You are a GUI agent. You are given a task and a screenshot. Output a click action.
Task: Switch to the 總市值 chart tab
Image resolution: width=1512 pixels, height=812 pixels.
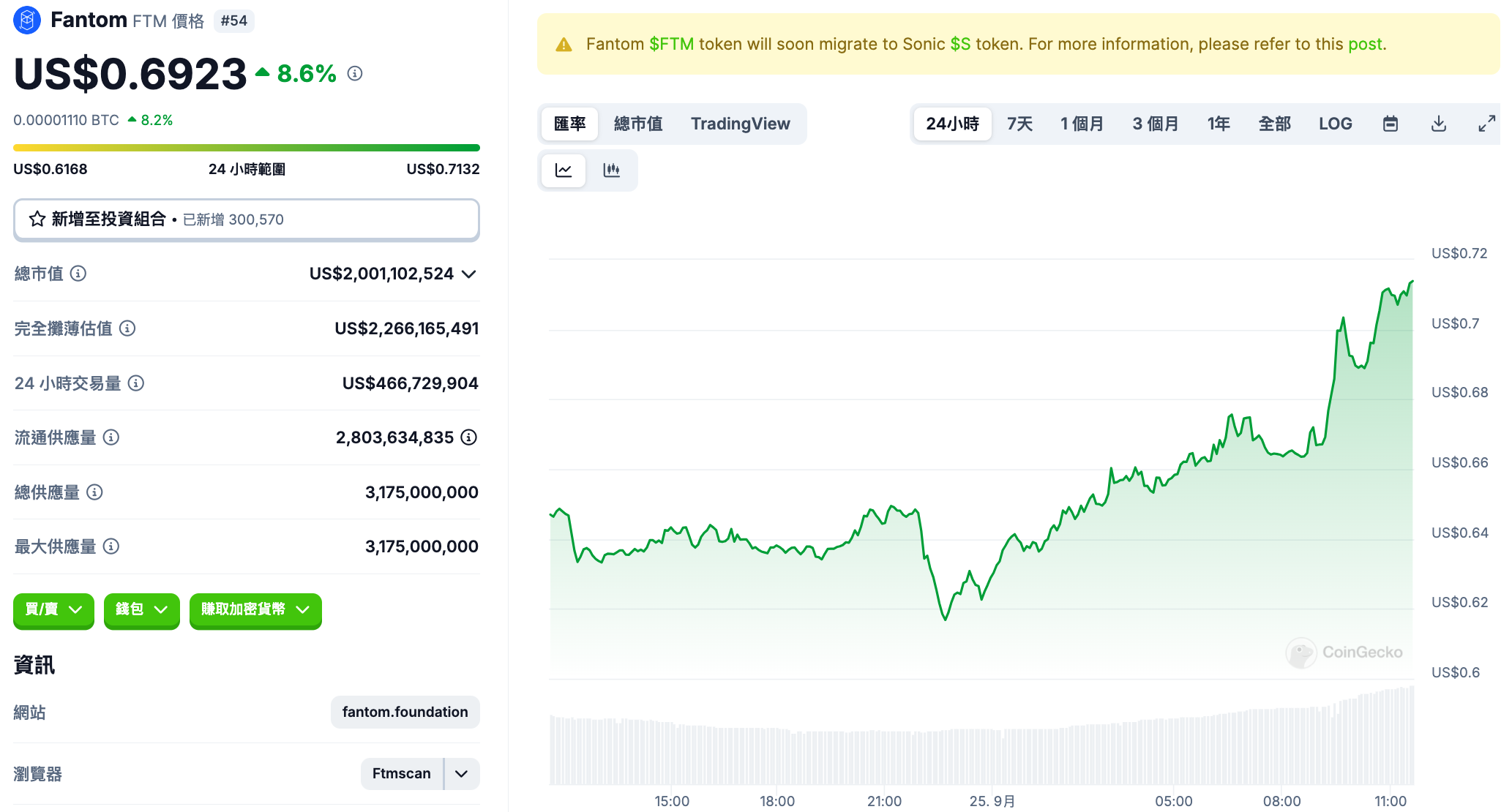[638, 124]
